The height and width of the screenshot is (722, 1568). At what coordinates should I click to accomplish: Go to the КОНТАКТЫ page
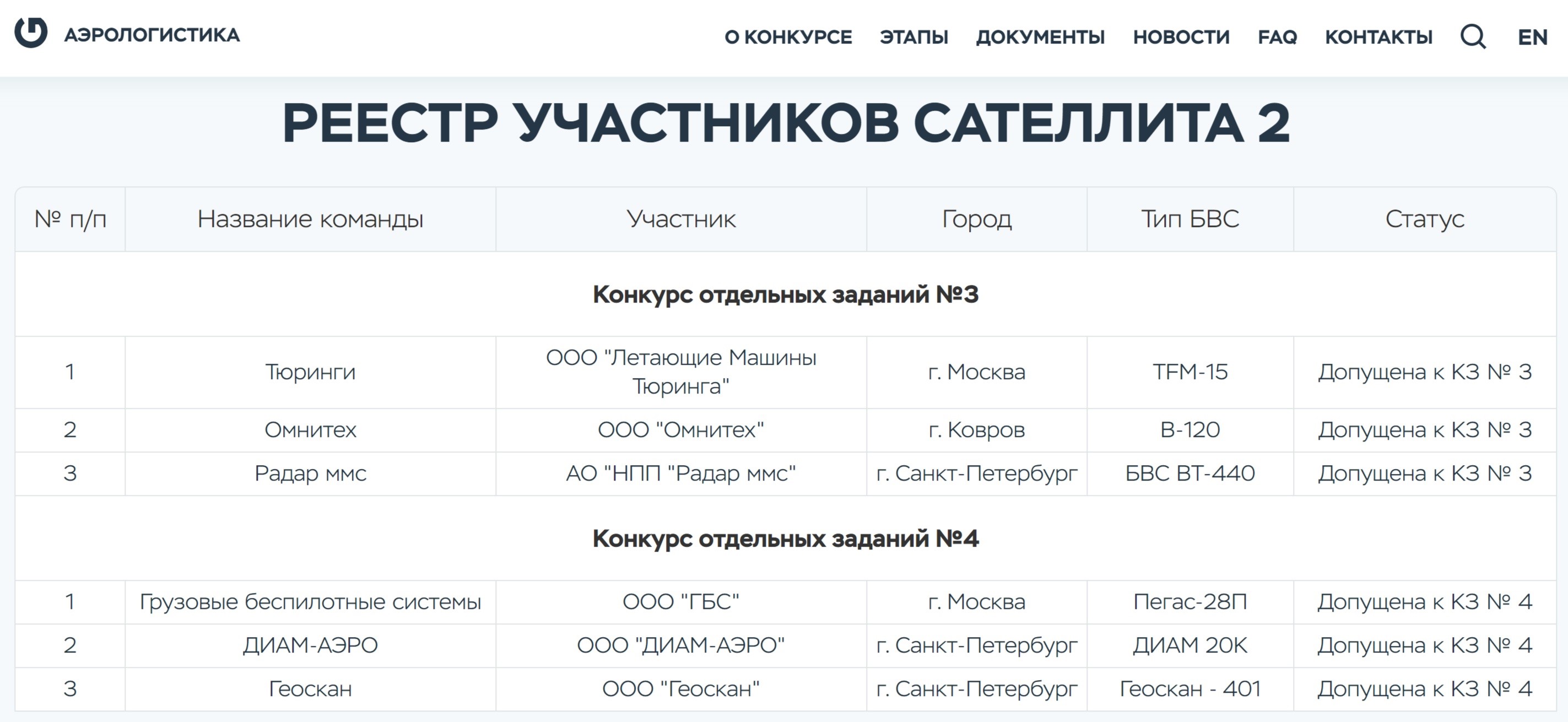tap(1378, 37)
